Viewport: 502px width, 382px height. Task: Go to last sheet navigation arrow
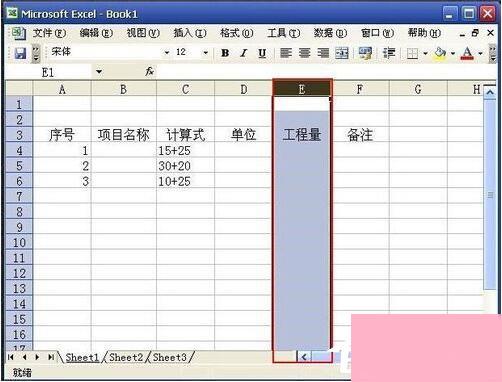point(51,357)
